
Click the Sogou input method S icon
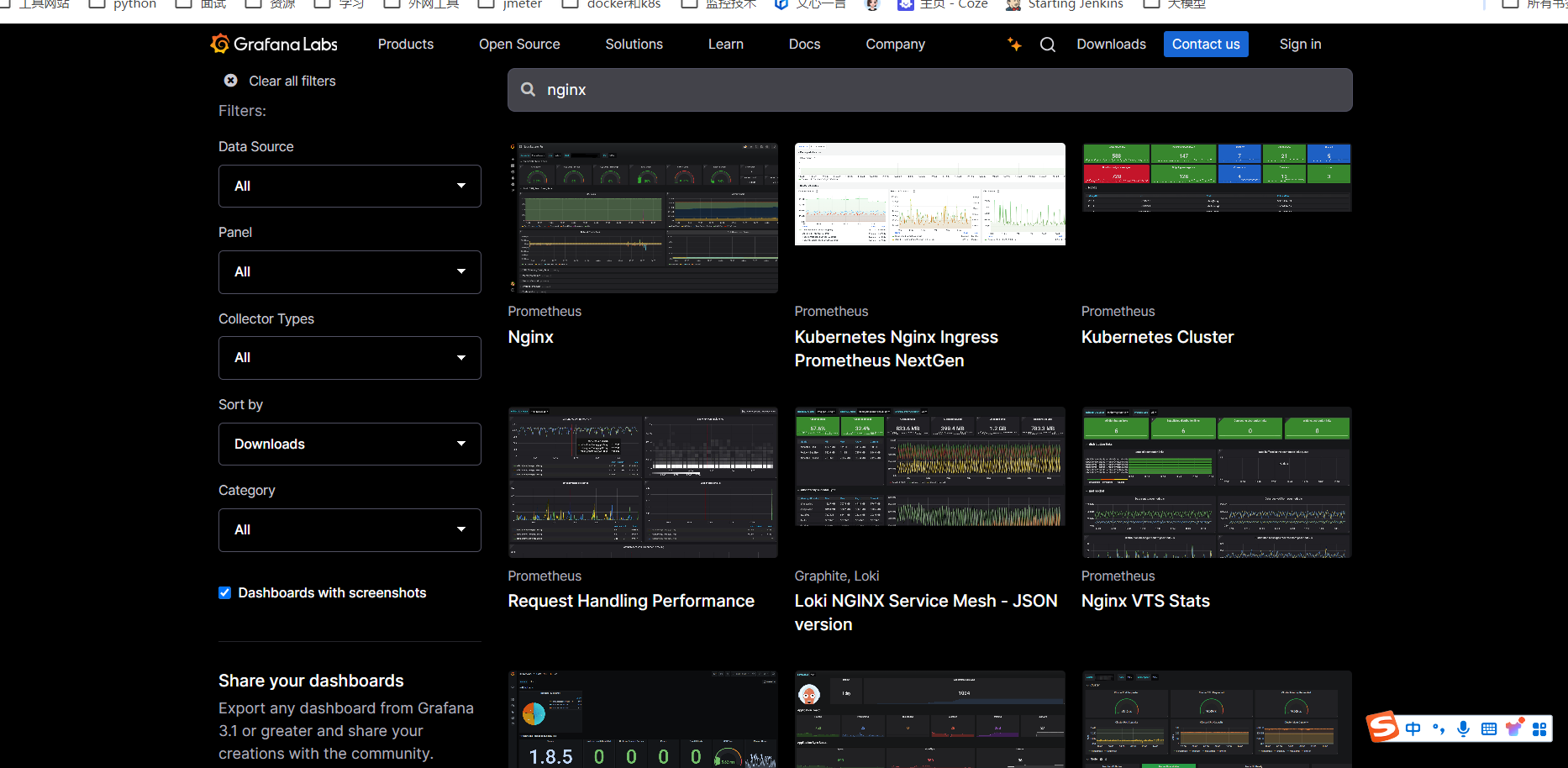click(x=1382, y=727)
